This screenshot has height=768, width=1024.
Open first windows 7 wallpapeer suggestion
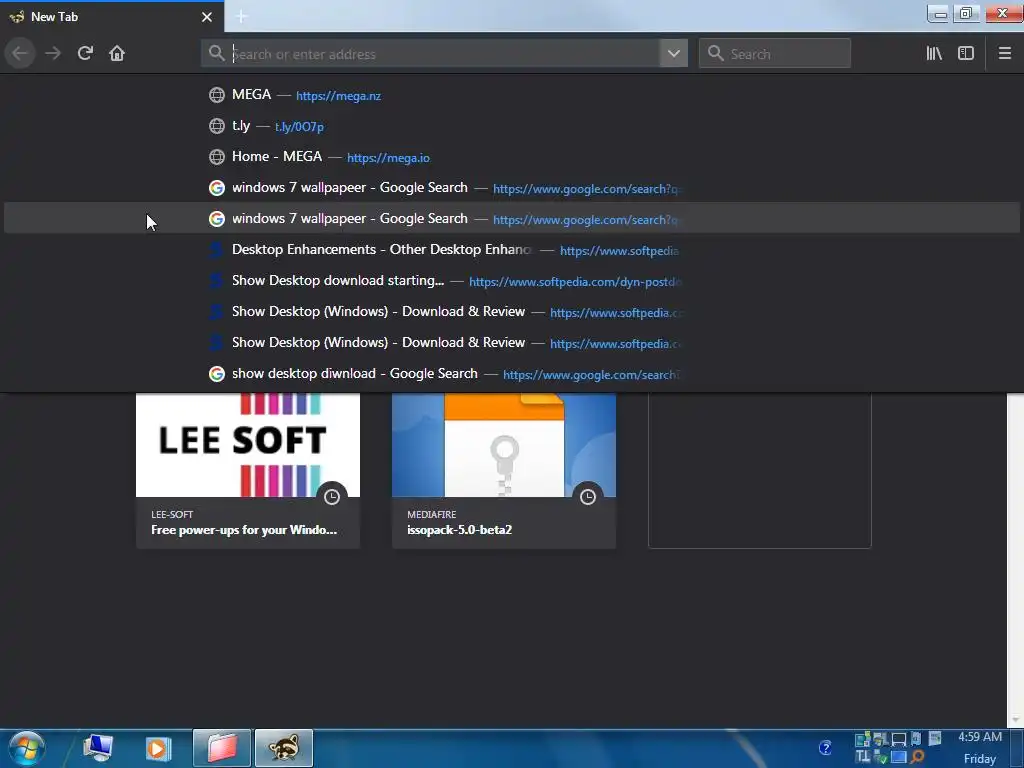coord(512,187)
